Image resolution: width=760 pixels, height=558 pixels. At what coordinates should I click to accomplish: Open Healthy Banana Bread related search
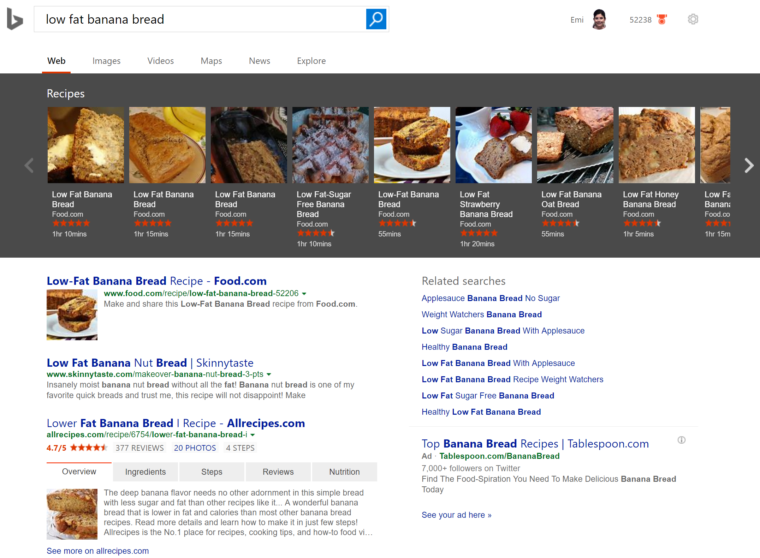tap(464, 347)
